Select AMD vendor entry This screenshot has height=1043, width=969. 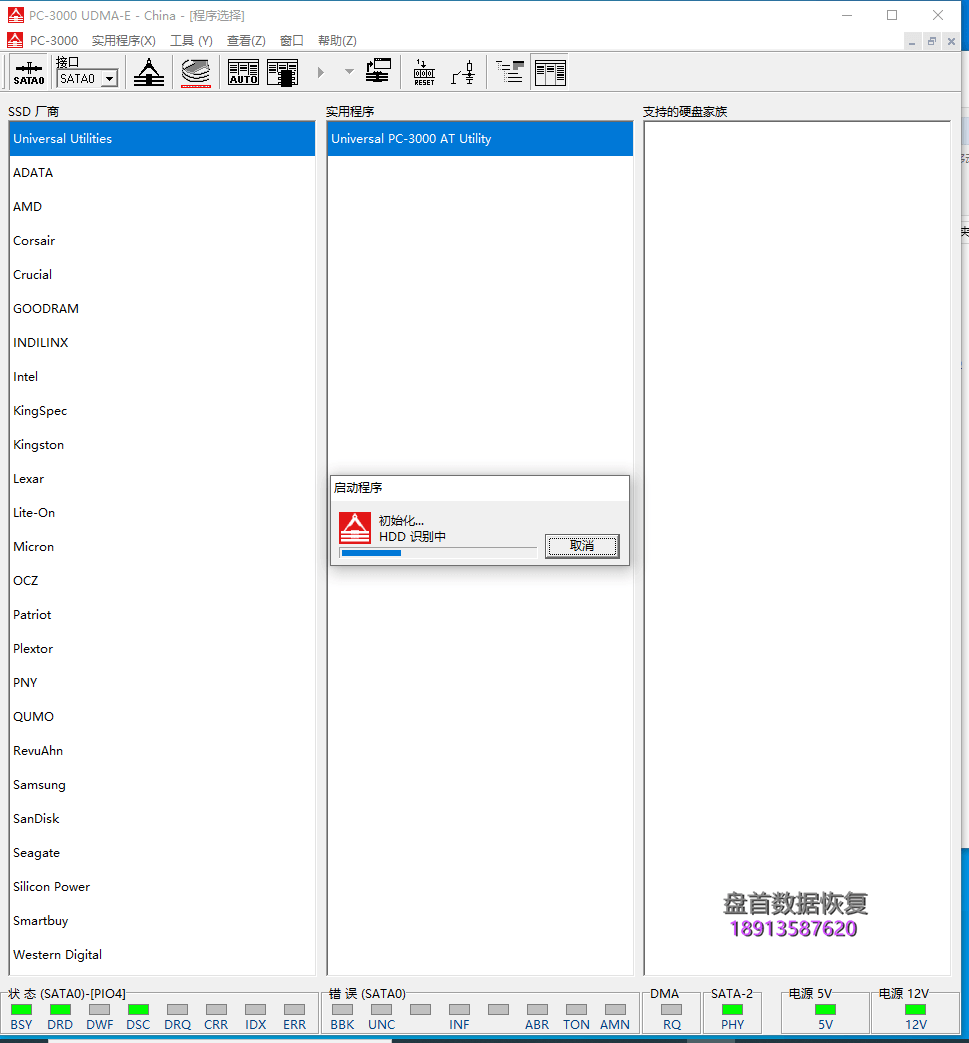click(162, 206)
